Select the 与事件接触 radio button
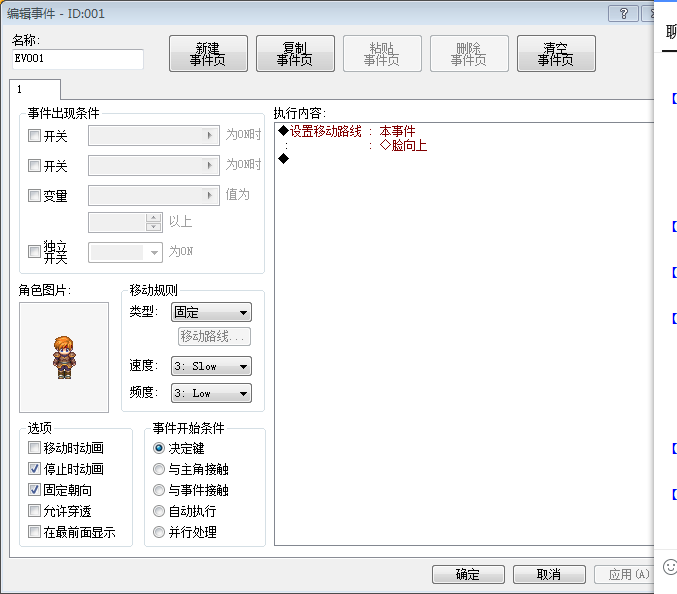Viewport: 677px width, 594px height. pos(159,490)
